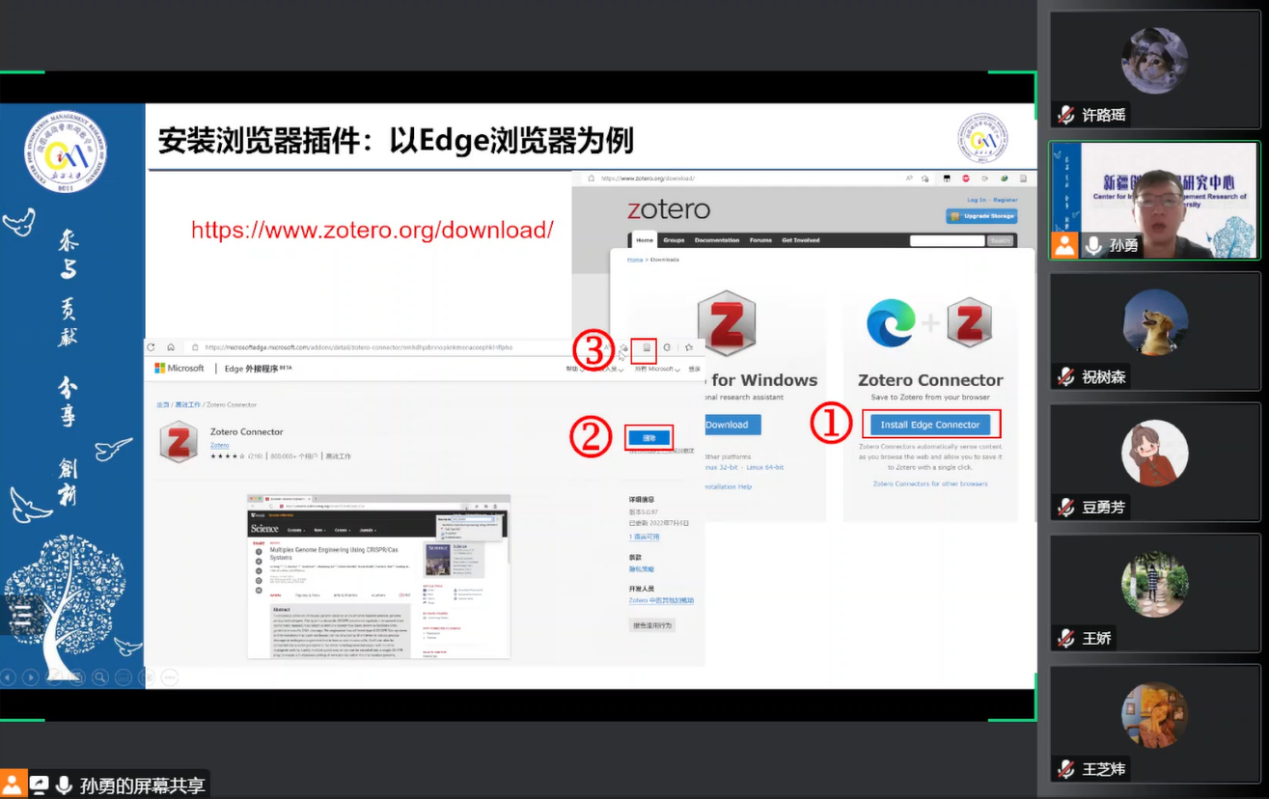Click the Zotero page address bar

click(x=740, y=178)
